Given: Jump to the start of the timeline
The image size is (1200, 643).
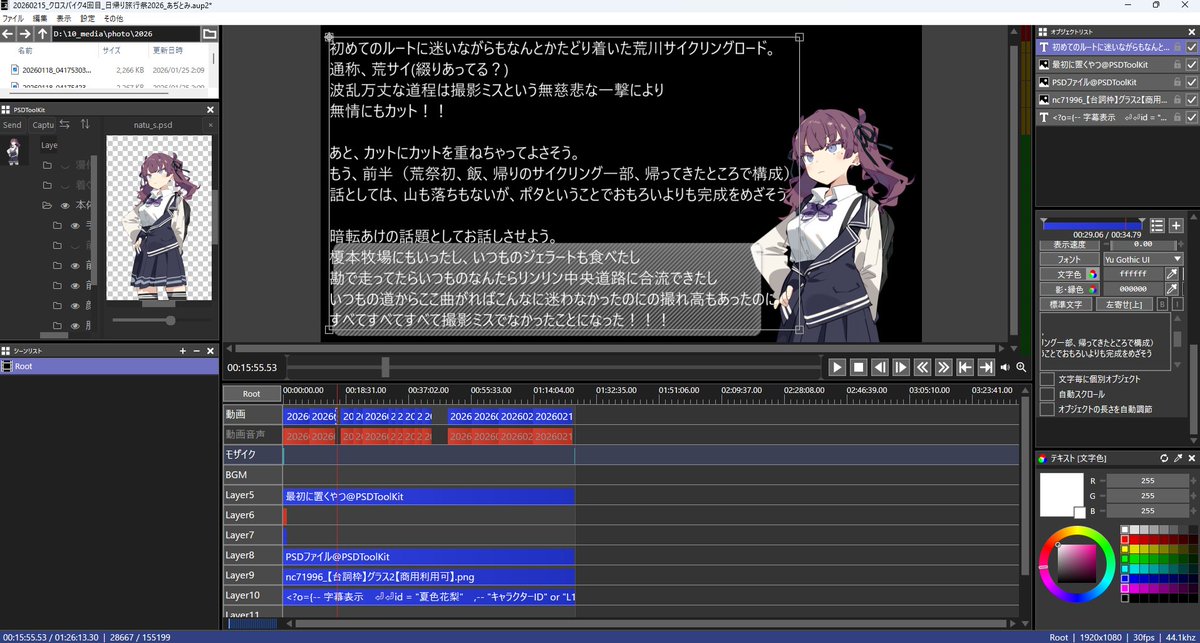Looking at the screenshot, I should tap(965, 367).
